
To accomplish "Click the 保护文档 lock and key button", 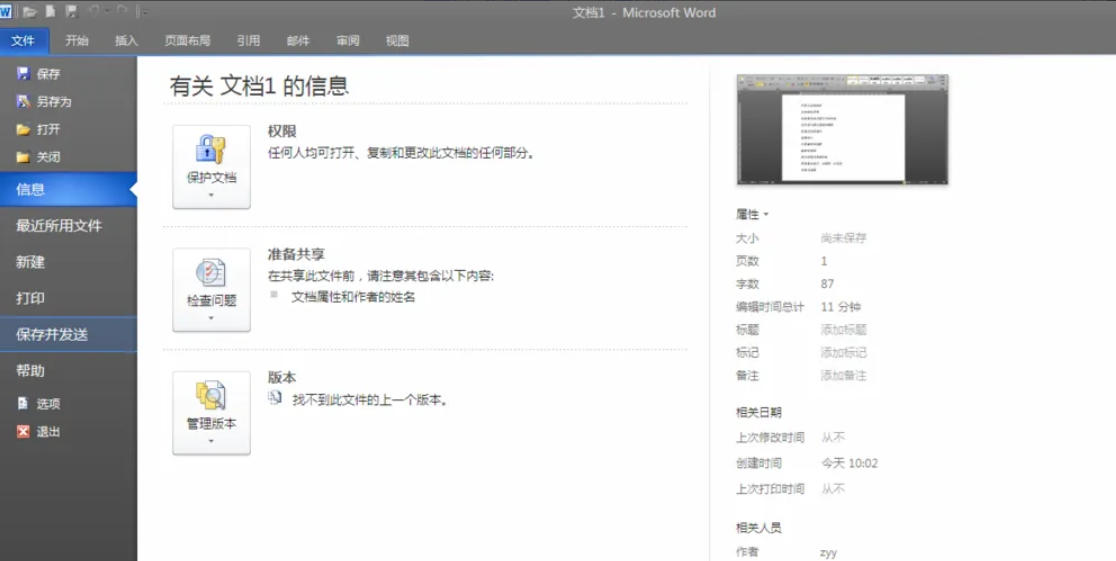I will 211,167.
